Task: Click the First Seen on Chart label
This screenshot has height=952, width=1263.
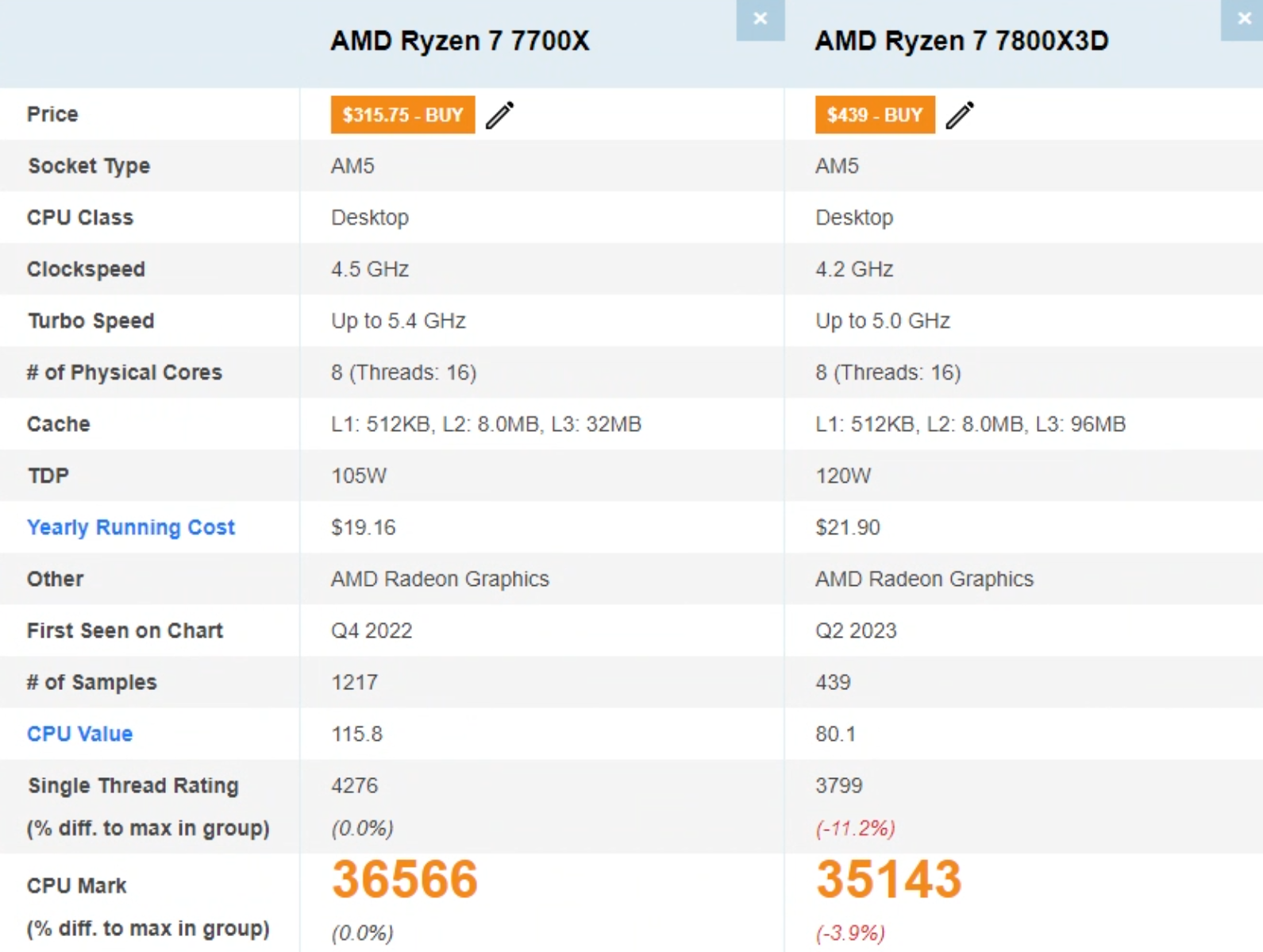Action: tap(125, 630)
